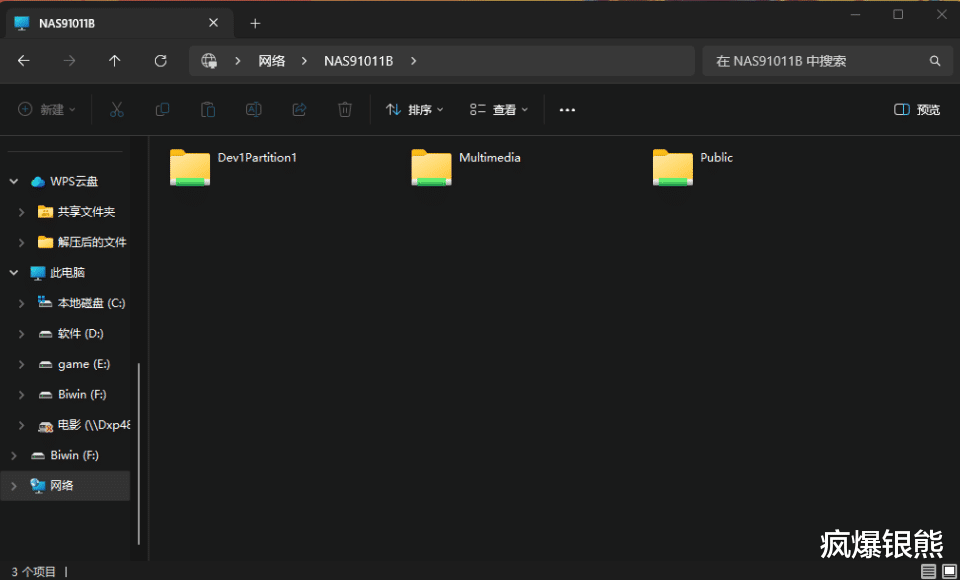
Task: Close the NAS91011B tab
Action: pos(213,23)
